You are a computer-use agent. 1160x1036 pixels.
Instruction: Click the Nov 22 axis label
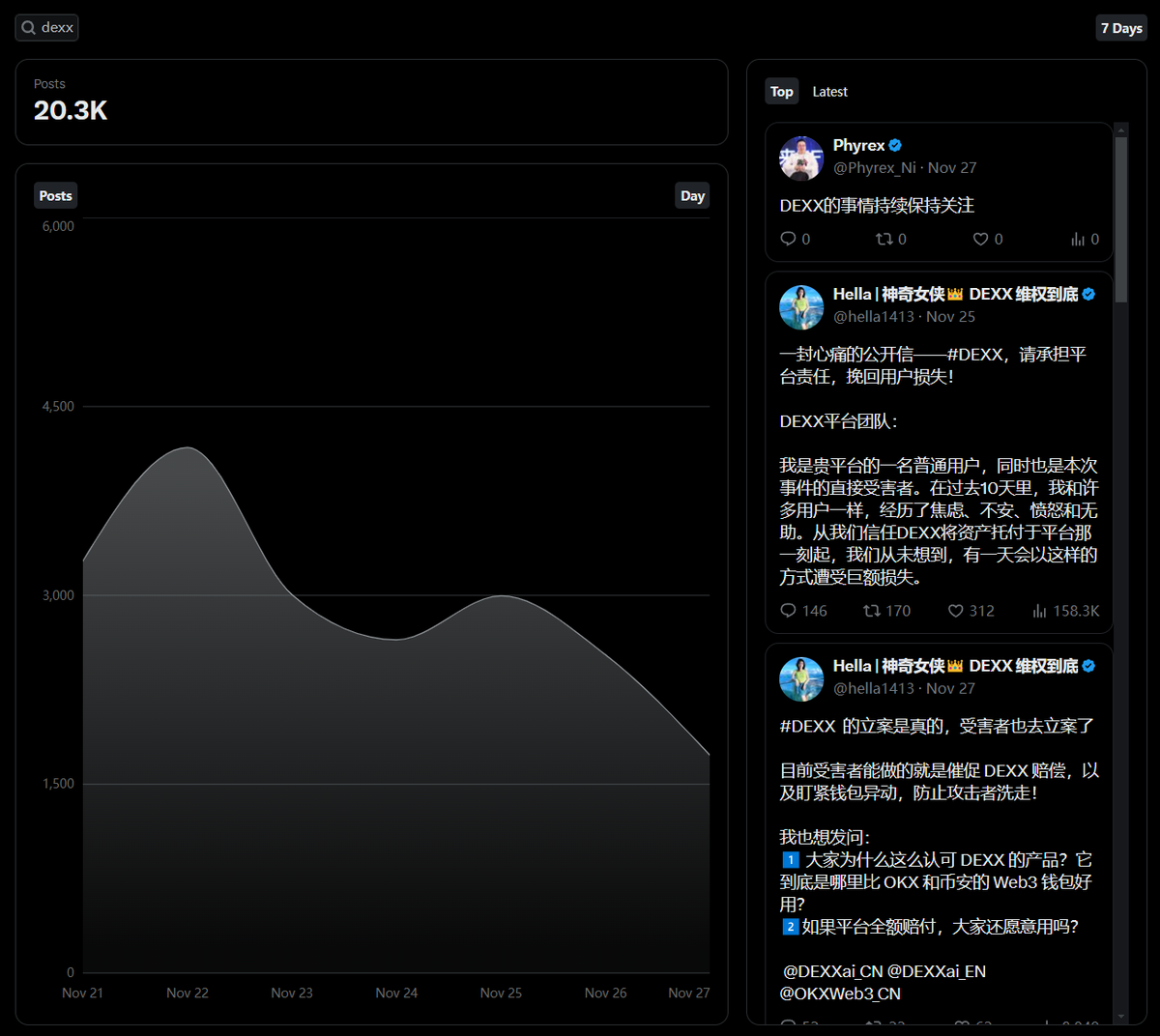tap(188, 993)
